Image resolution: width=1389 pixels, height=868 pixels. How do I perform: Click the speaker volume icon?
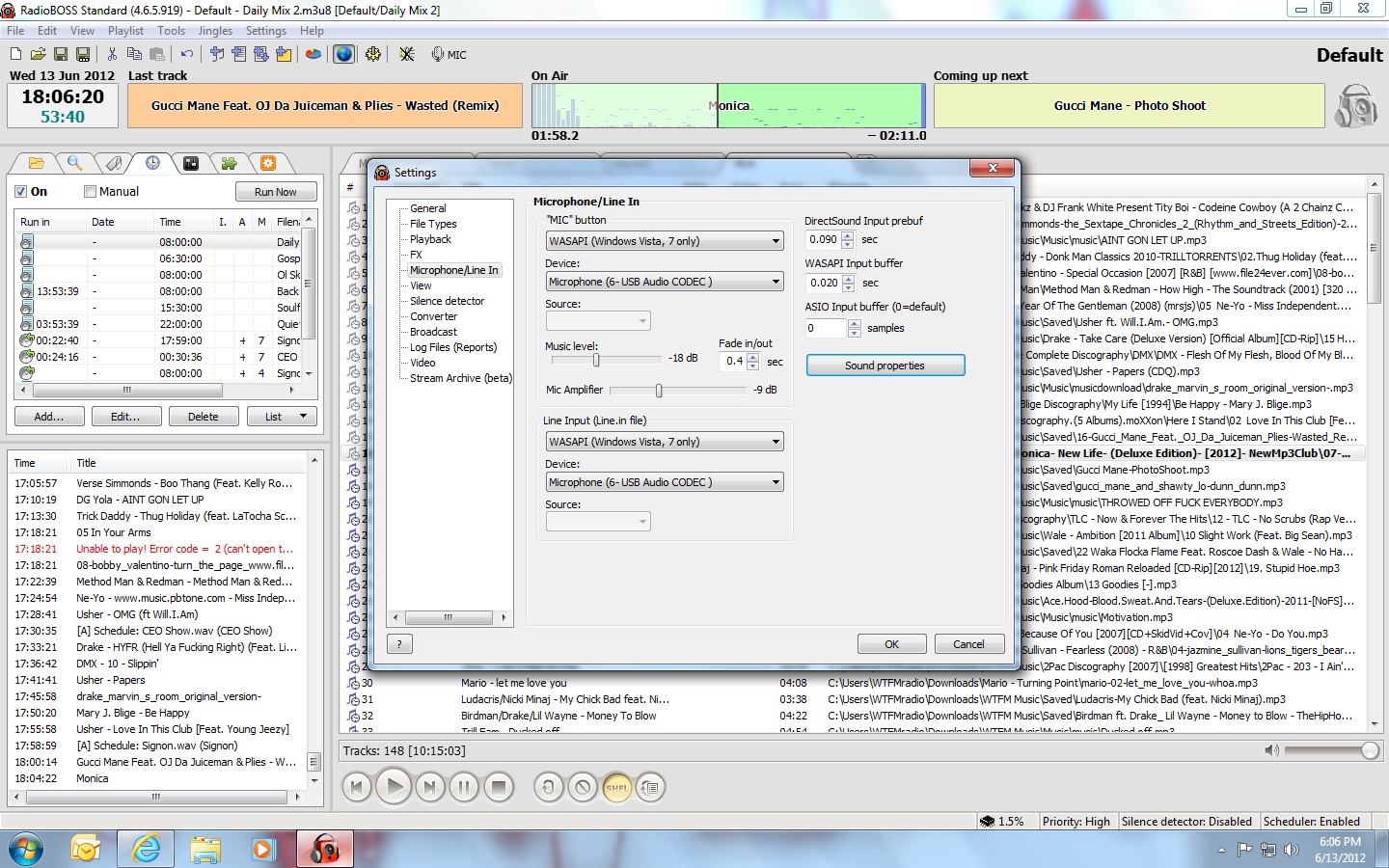click(1271, 749)
